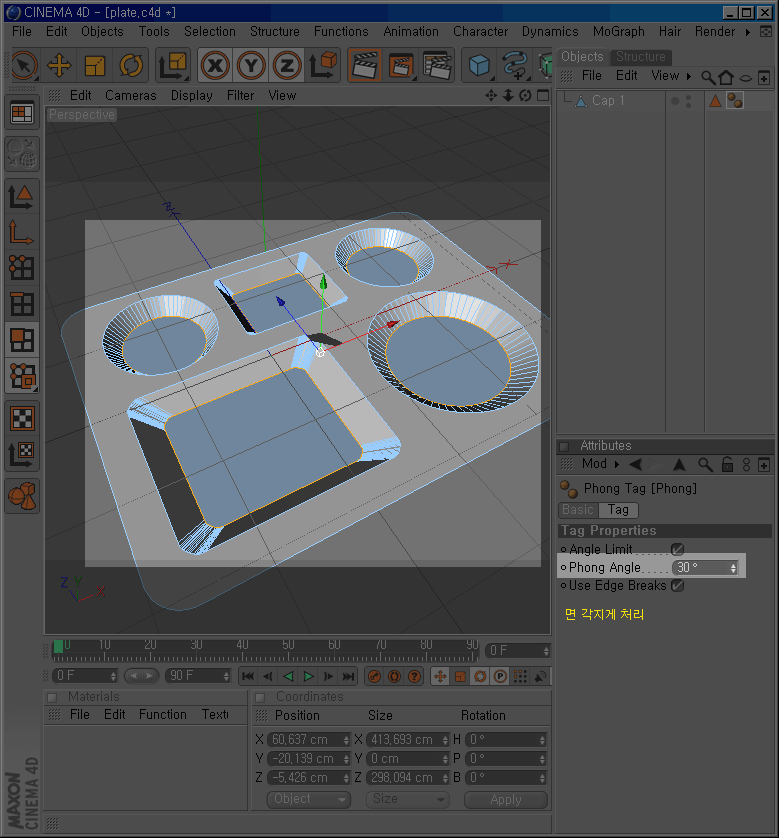Switch world/object coordinate system icon
This screenshot has width=779, height=838.
pyautogui.click(x=323, y=66)
